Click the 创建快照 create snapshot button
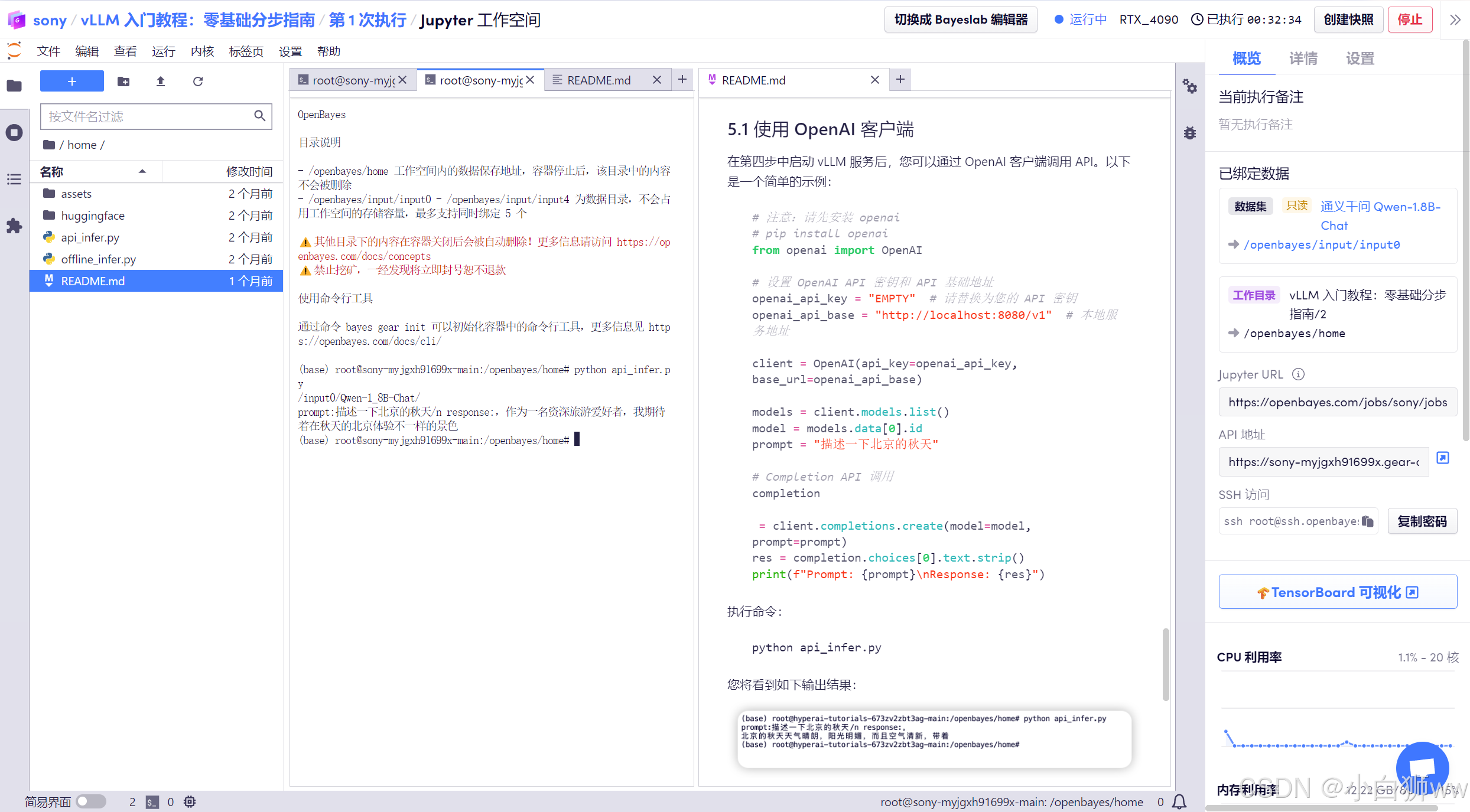 click(1348, 19)
